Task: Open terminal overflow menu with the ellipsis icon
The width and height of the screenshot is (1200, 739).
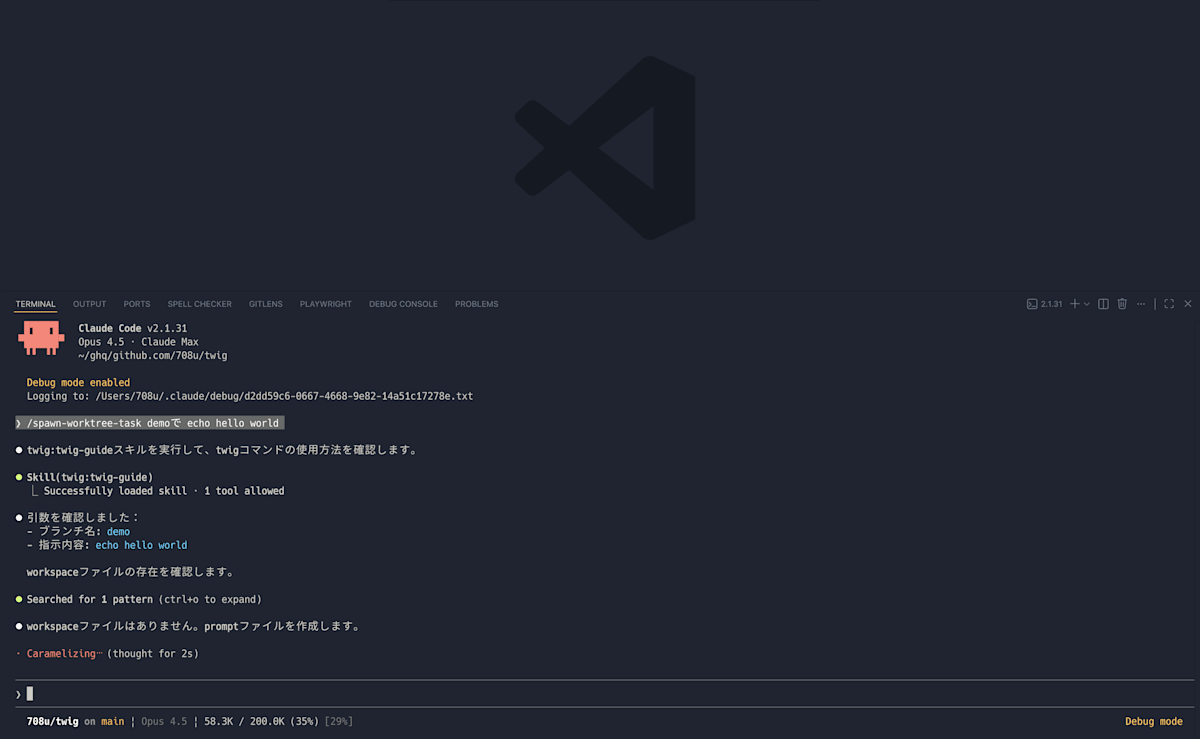Action: click(1141, 303)
